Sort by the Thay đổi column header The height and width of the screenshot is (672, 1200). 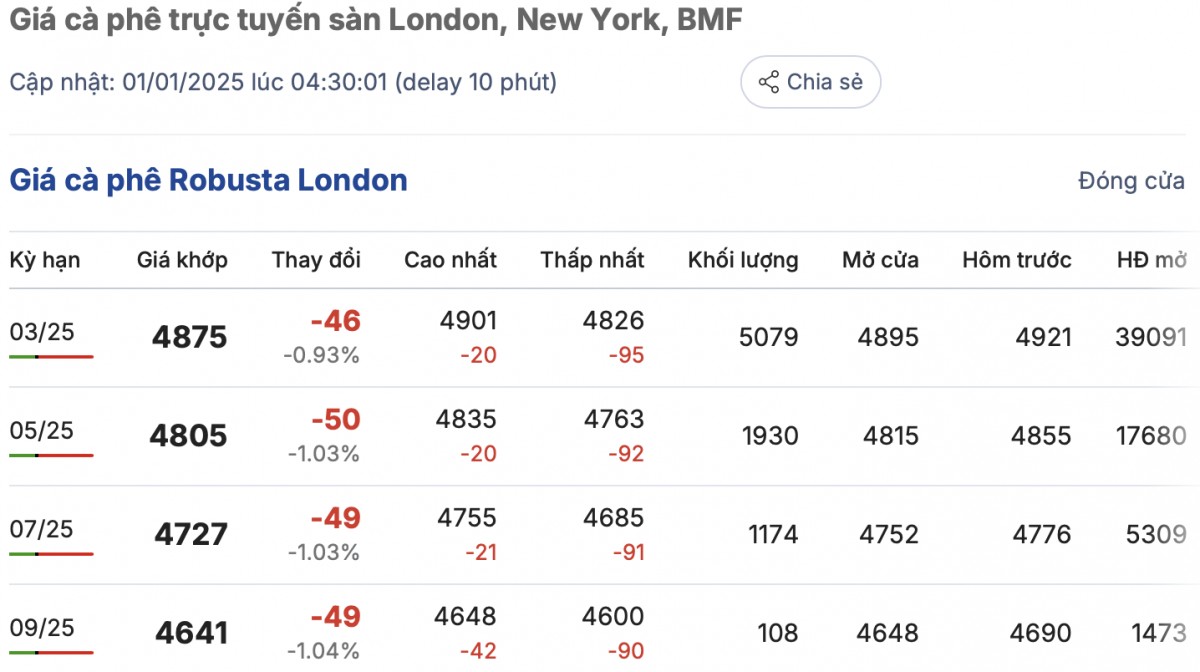point(316,261)
